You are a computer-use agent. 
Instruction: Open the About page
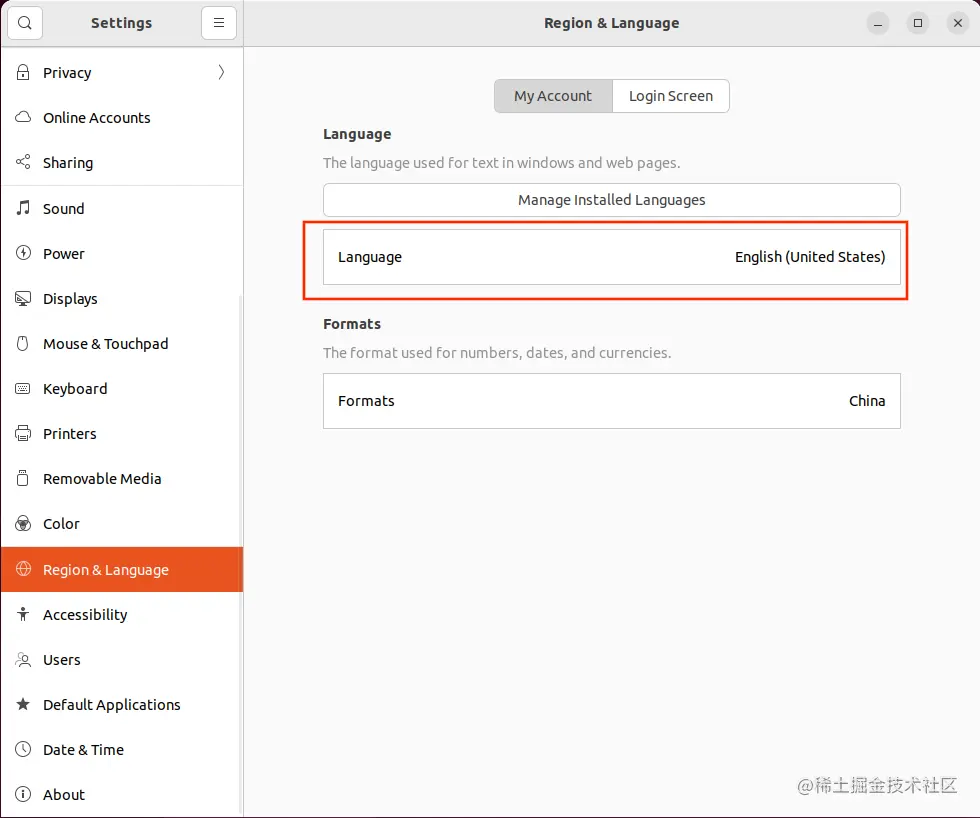[x=122, y=795]
